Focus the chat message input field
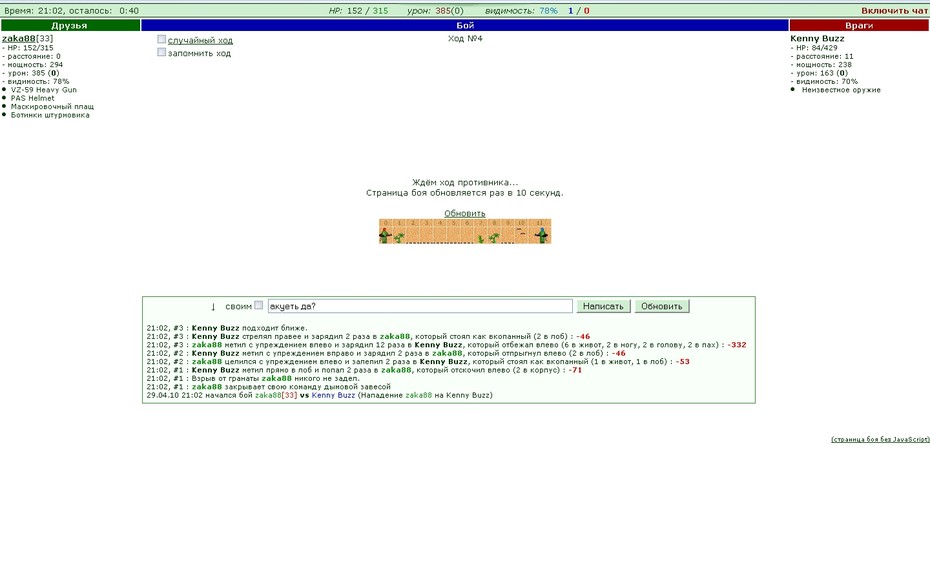The height and width of the screenshot is (581, 930). [x=420, y=306]
